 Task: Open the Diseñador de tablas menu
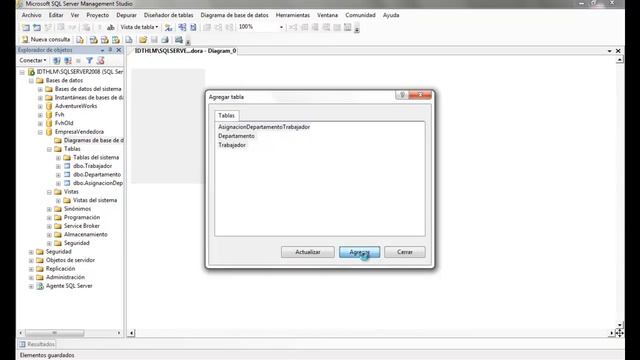169,15
